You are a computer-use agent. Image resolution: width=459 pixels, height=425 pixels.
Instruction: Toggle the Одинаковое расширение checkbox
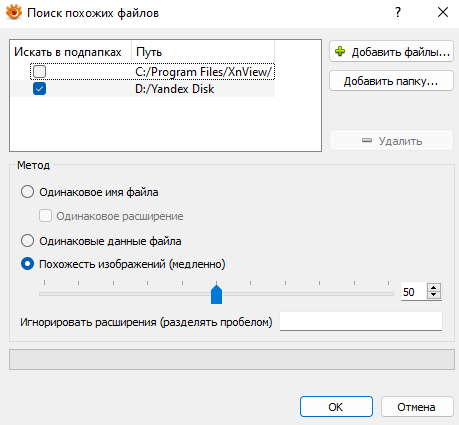45,216
